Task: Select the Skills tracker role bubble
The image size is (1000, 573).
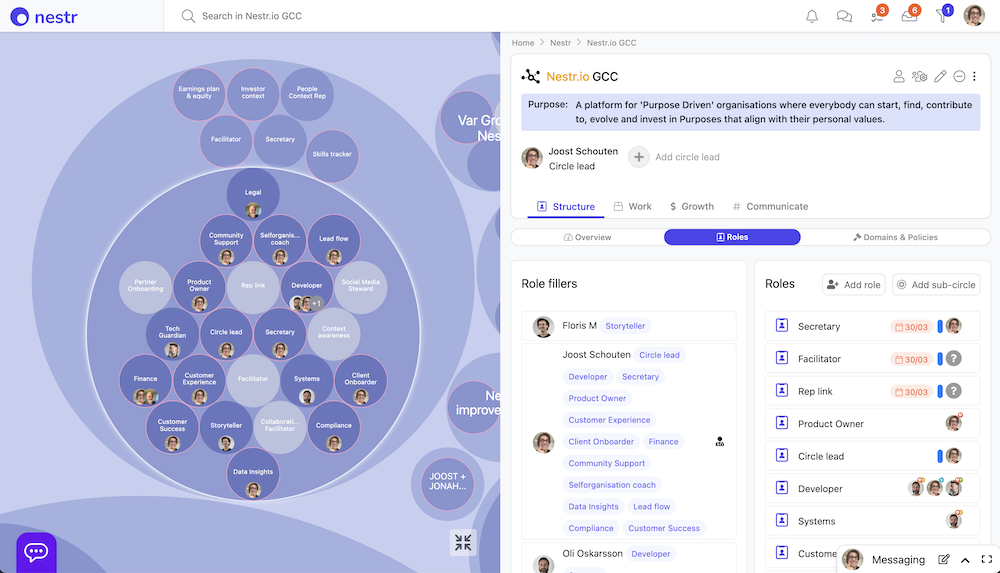Action: [332, 156]
